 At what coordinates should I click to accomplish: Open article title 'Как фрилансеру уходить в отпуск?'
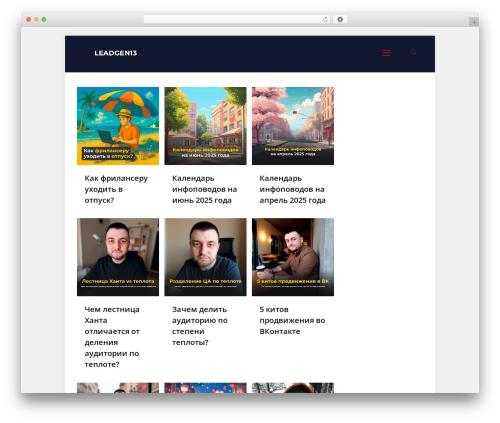click(116, 189)
